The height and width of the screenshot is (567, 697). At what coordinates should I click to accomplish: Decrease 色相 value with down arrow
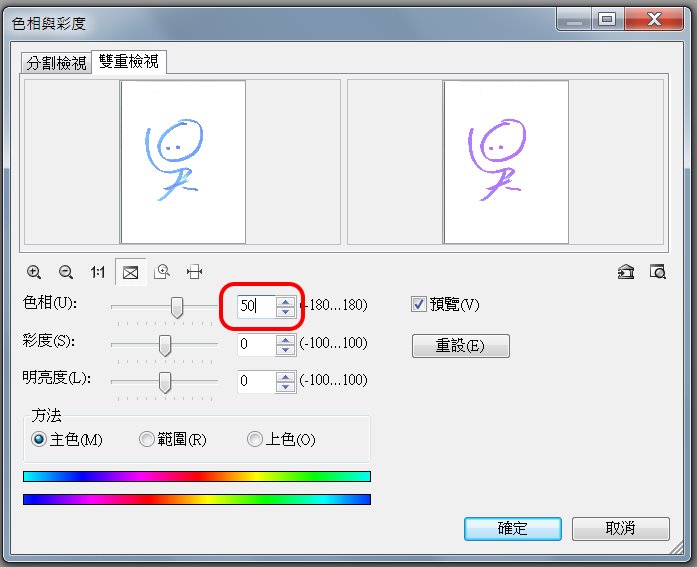click(x=285, y=311)
